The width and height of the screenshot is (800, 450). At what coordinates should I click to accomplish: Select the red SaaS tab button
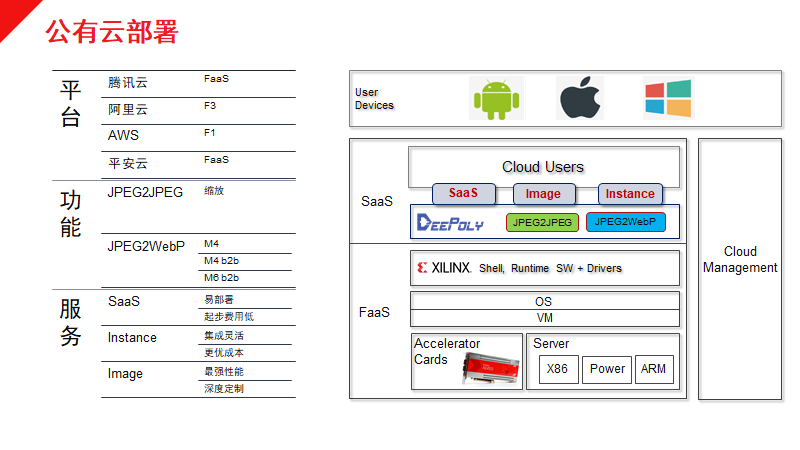463,194
